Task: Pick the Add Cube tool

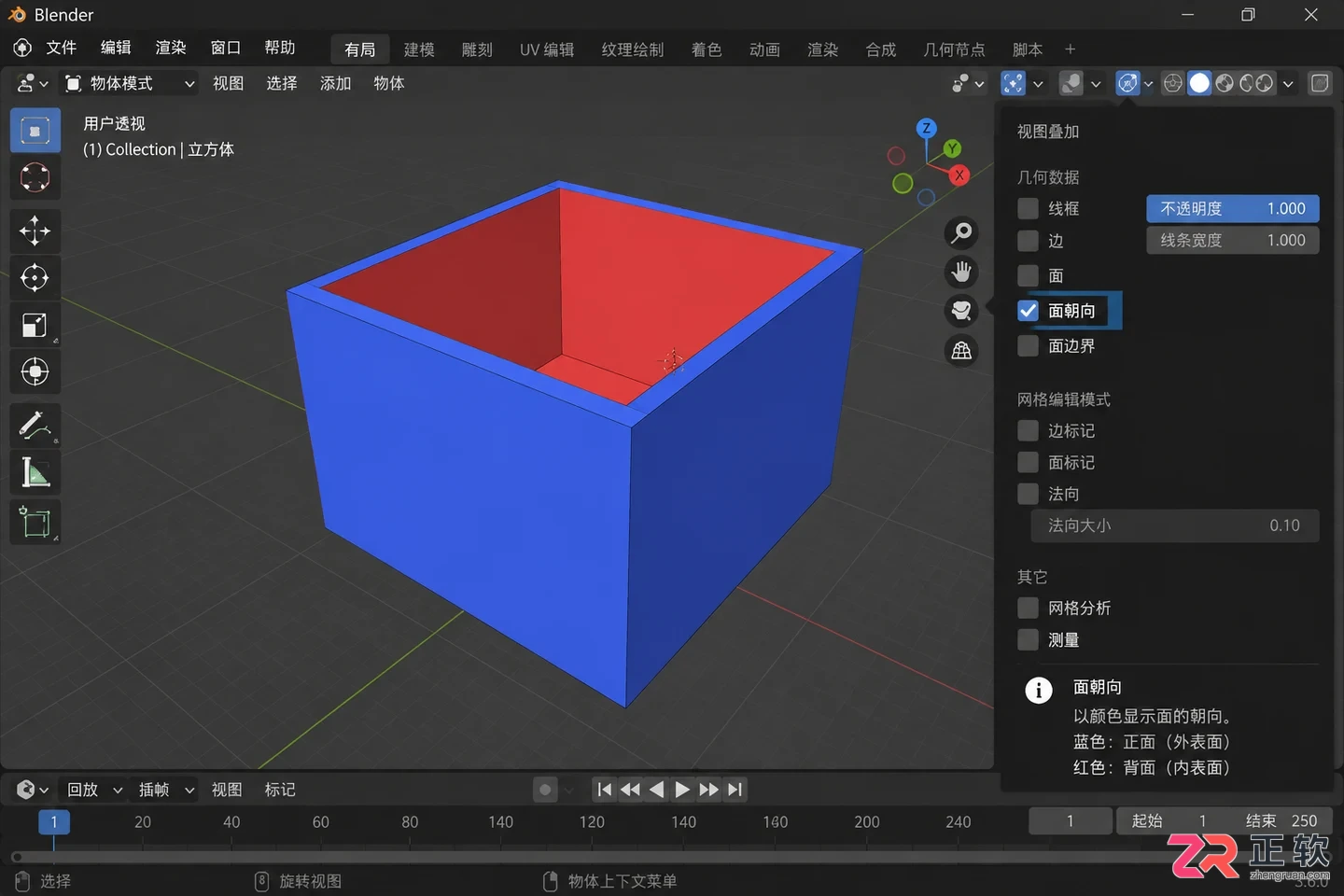Action: coord(35,522)
